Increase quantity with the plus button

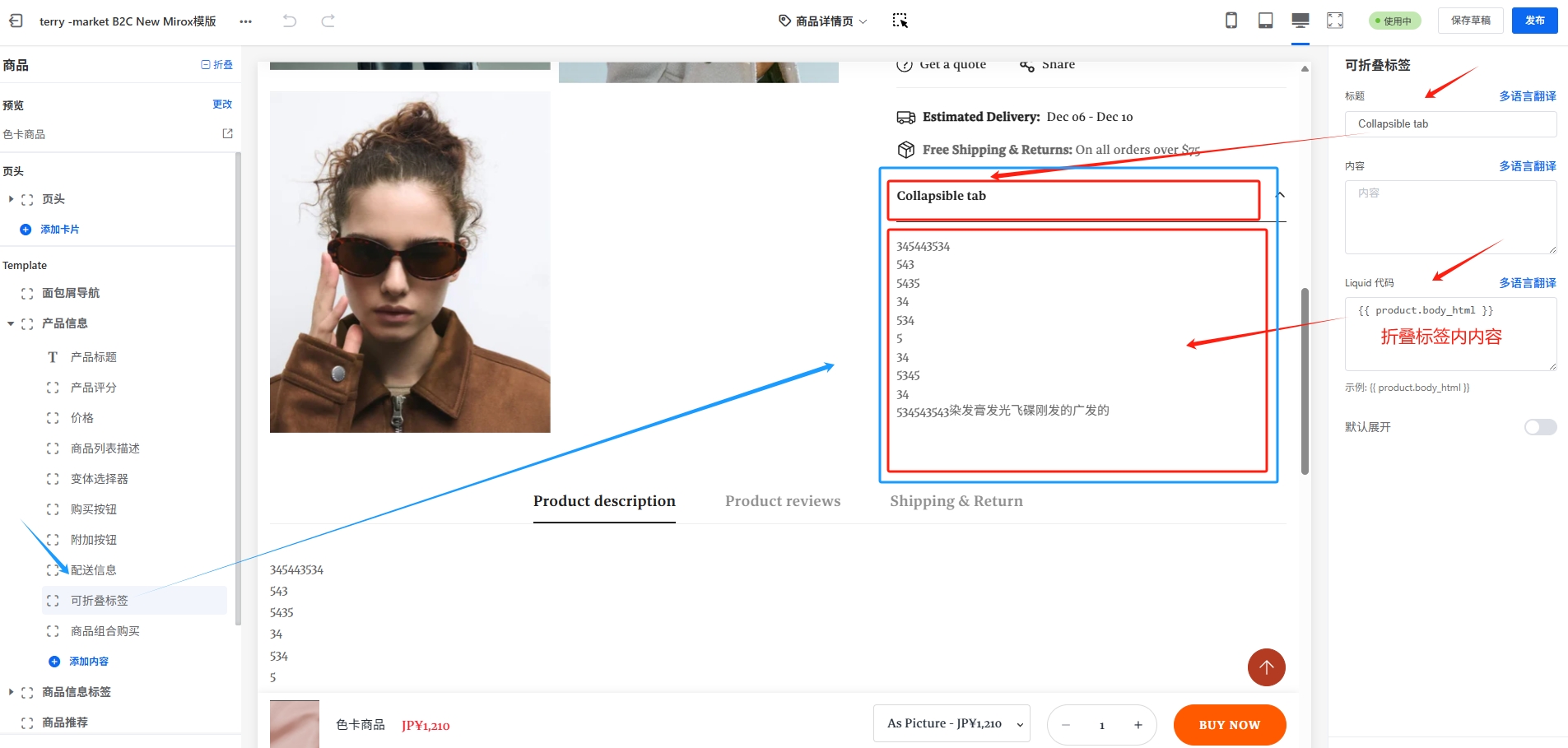point(1138,725)
